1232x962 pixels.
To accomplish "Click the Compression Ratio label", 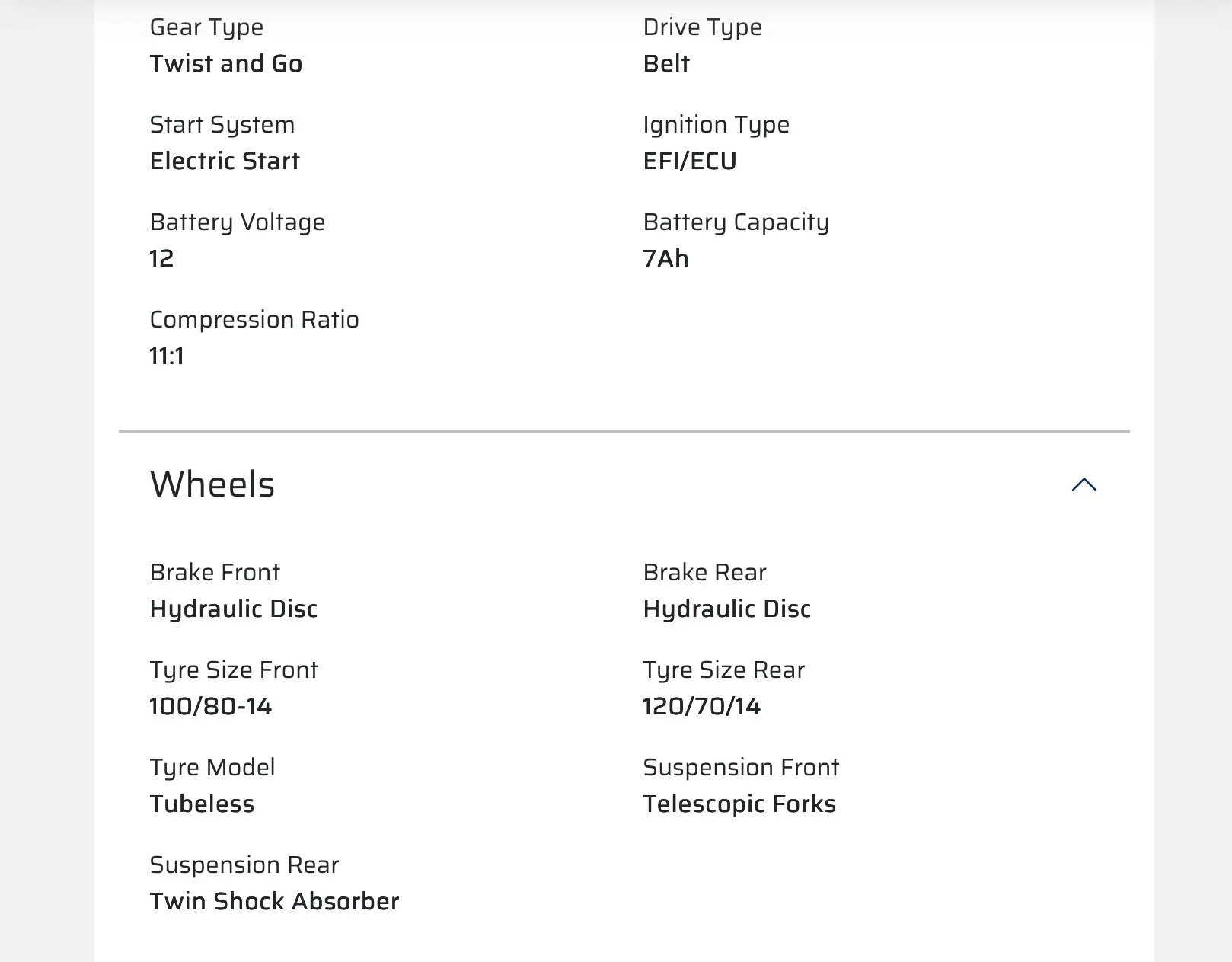I will click(254, 320).
